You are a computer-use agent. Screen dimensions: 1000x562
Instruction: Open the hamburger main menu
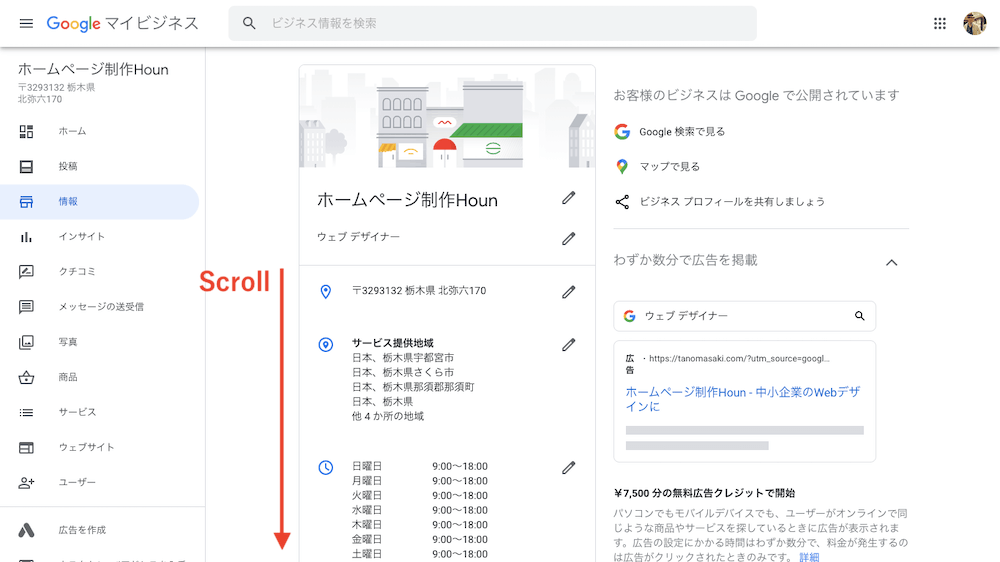coord(26,24)
